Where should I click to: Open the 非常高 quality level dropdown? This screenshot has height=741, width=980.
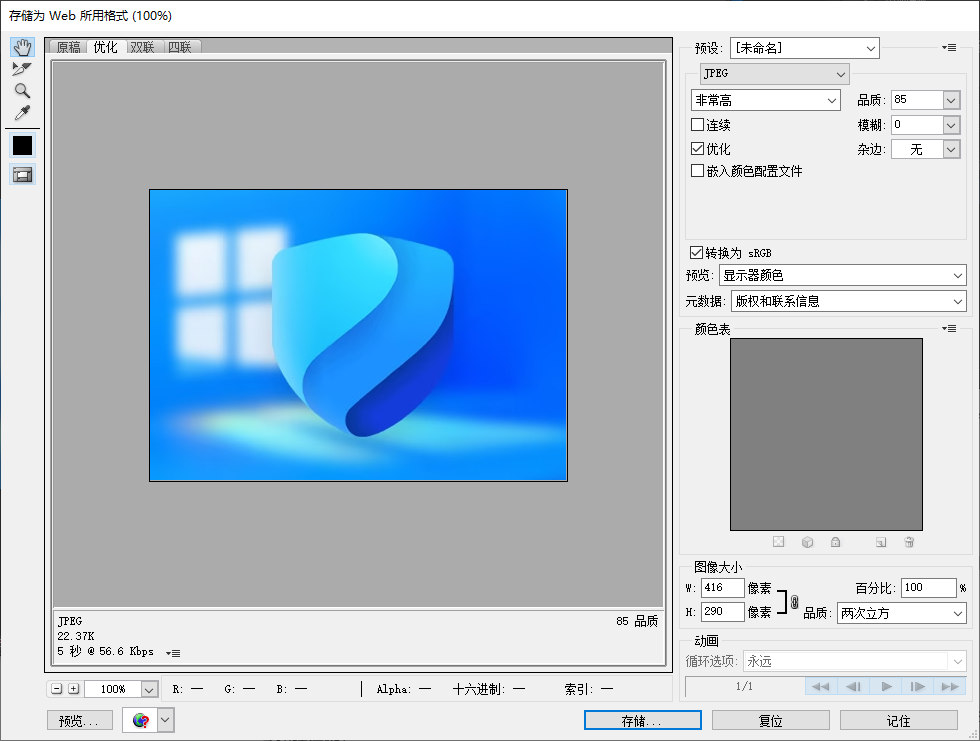click(x=766, y=100)
